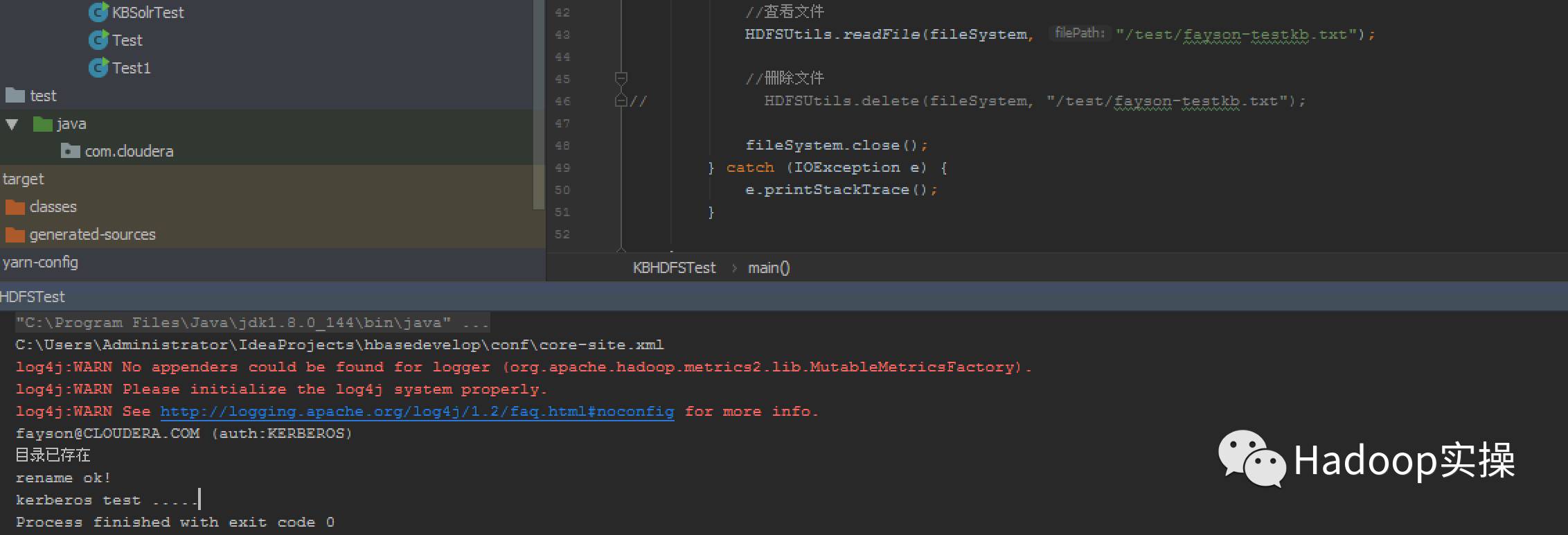
Task: Select the java folder label
Action: tap(71, 124)
